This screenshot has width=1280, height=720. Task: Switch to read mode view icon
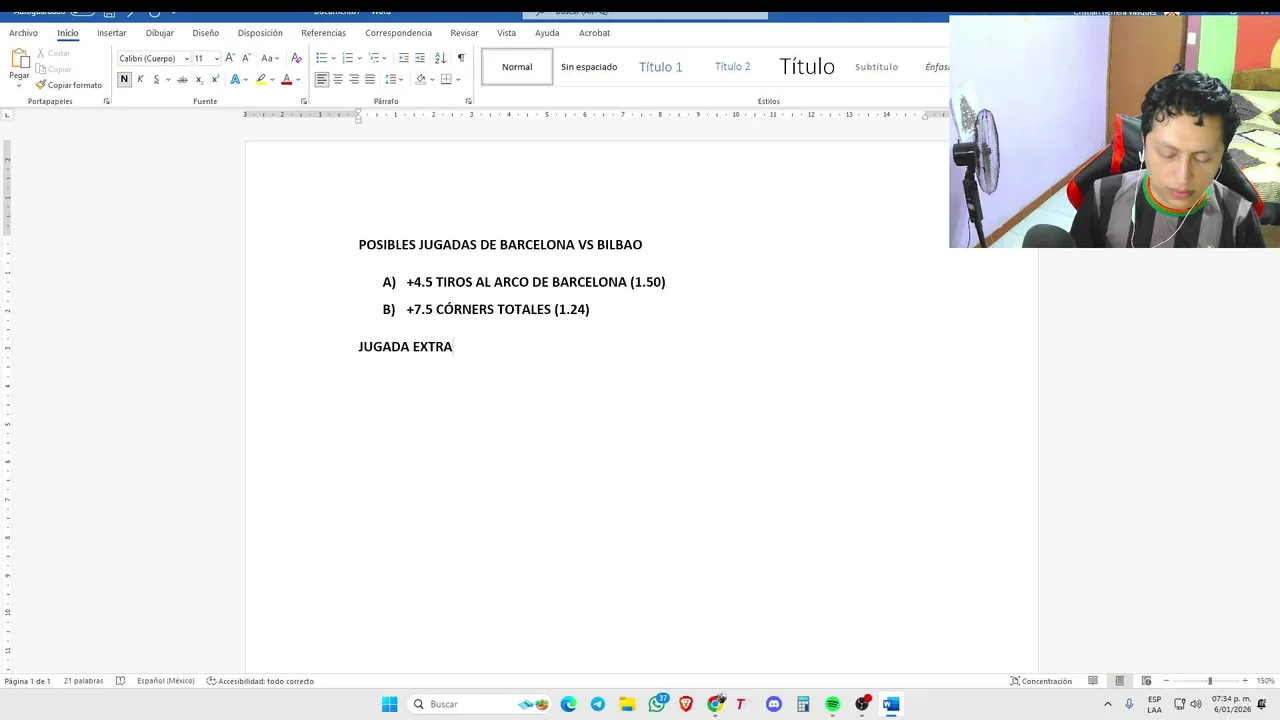(1093, 681)
